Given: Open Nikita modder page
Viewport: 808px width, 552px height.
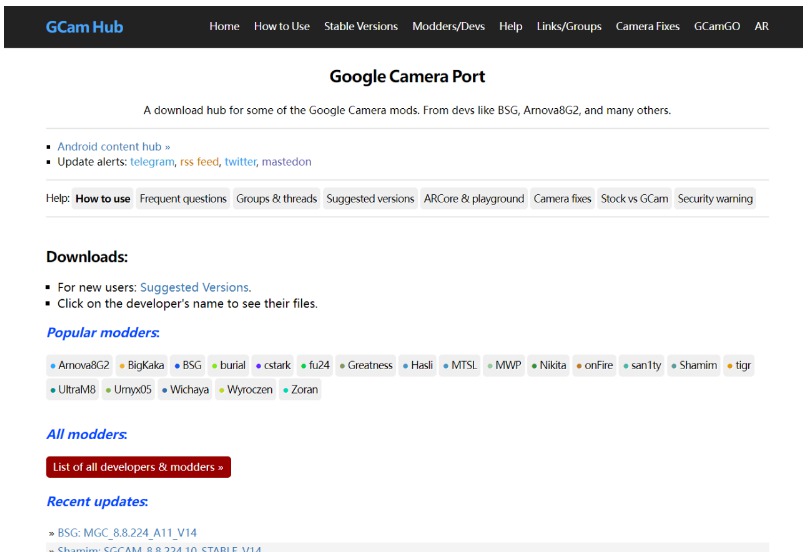Looking at the screenshot, I should coord(548,365).
